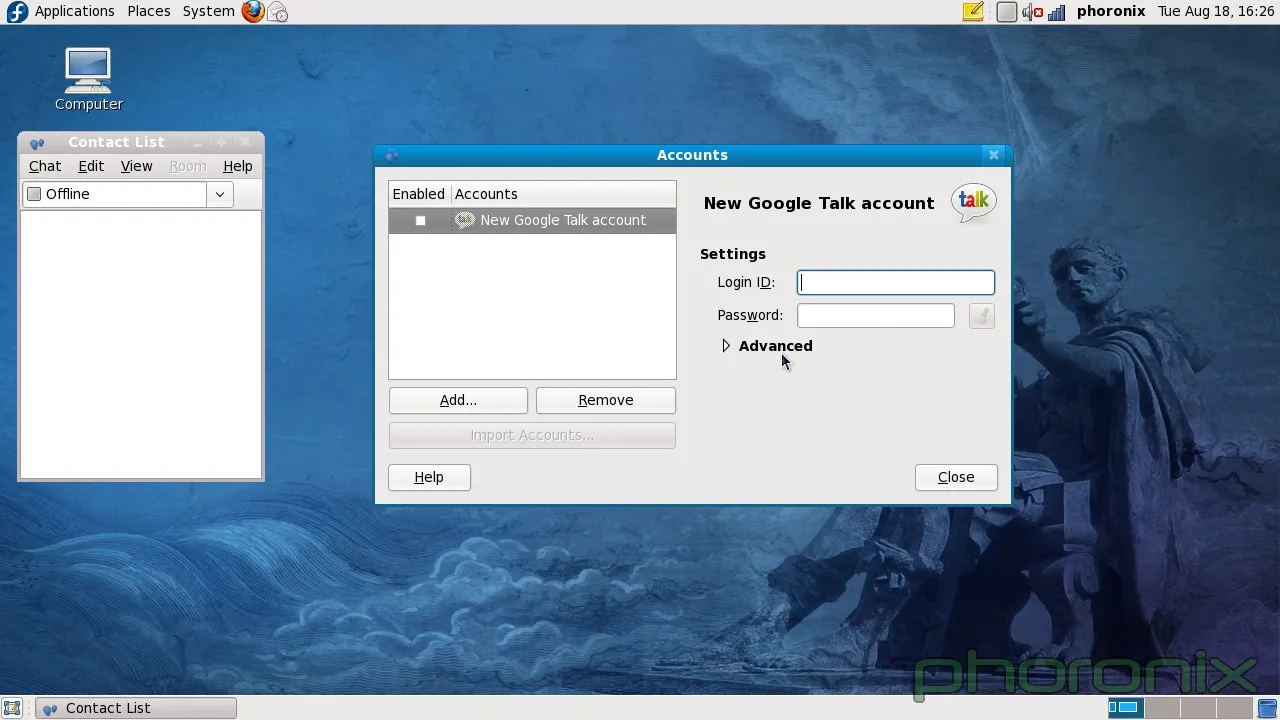Click the Show Desktop button in bottom panel
The height and width of the screenshot is (720, 1280).
click(x=13, y=708)
